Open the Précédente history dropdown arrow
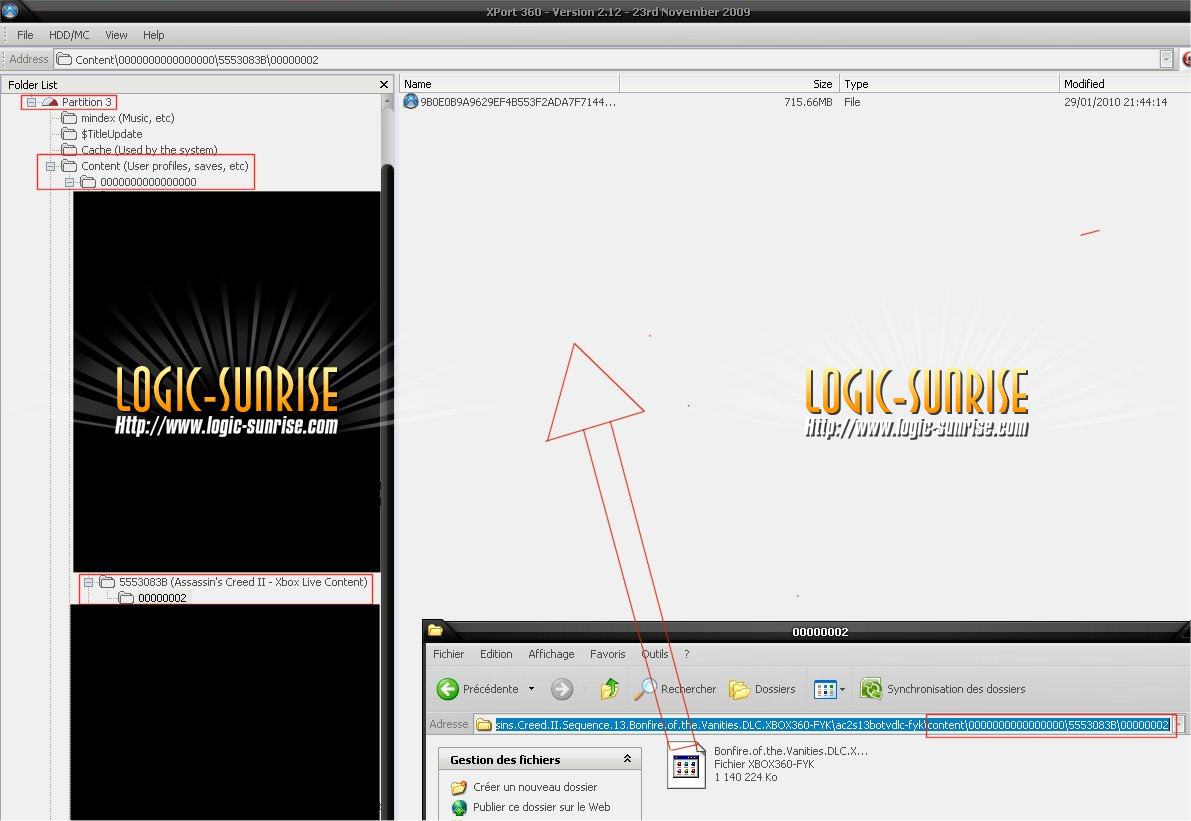 point(532,689)
